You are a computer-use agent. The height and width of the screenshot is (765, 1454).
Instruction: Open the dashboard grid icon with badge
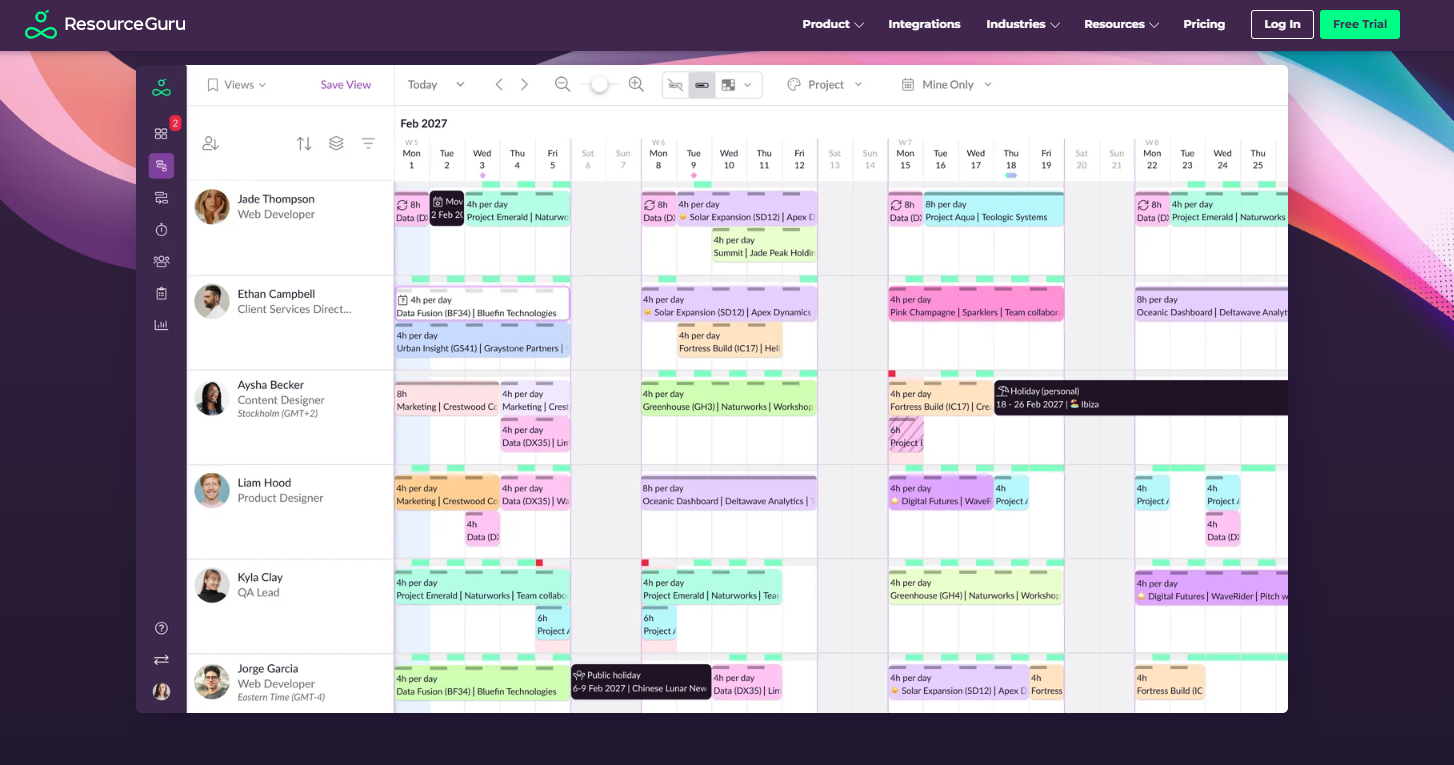[x=161, y=133]
